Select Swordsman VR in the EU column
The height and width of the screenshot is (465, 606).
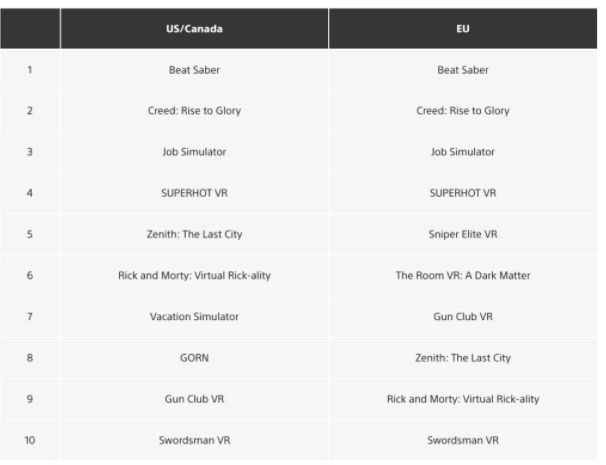(462, 439)
